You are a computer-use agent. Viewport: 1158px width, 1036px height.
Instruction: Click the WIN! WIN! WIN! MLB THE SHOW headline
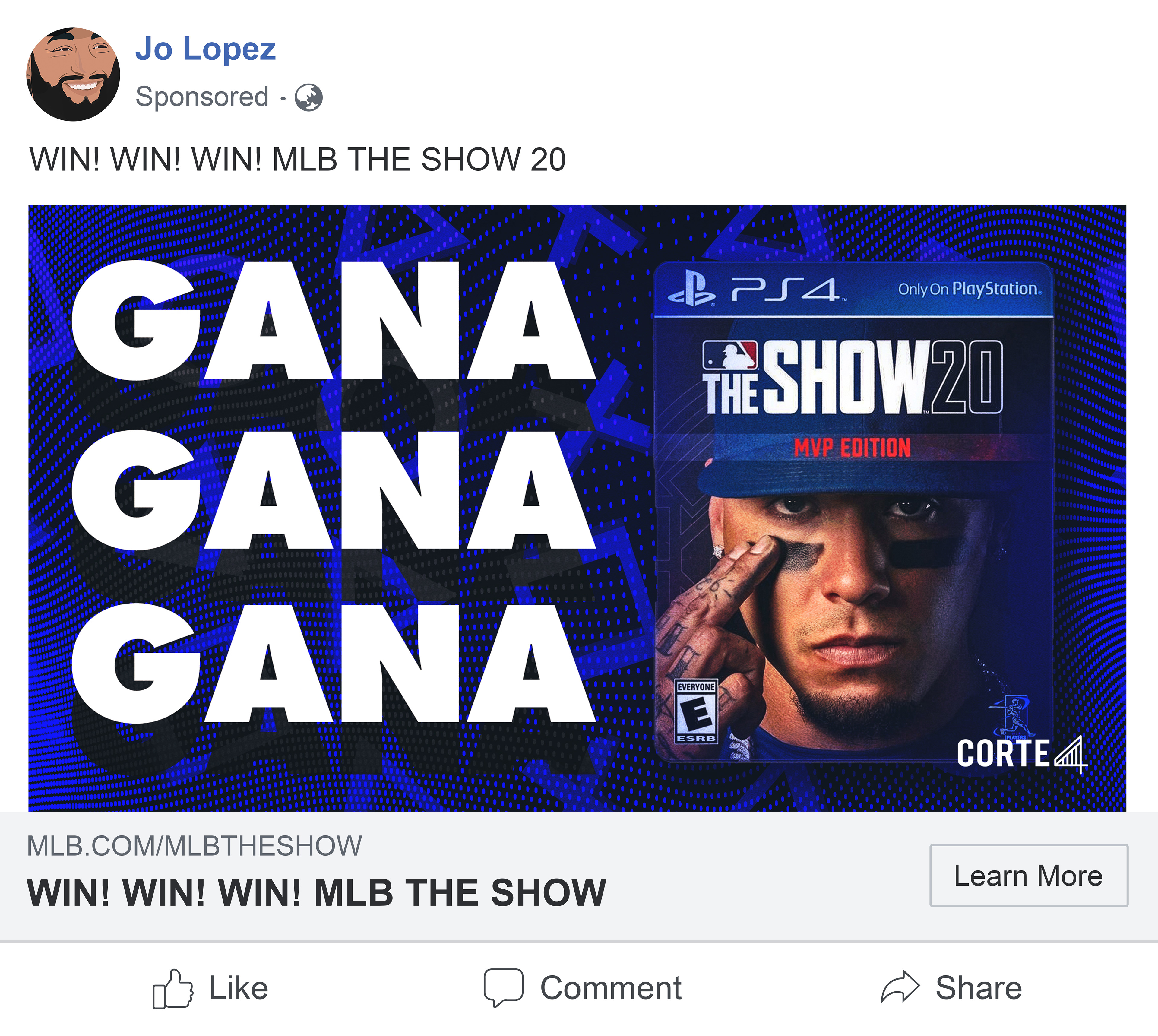click(x=316, y=892)
